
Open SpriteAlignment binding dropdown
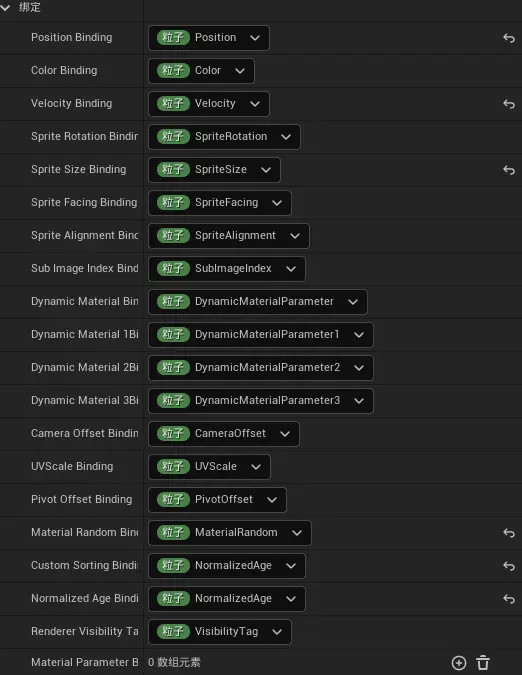229,235
